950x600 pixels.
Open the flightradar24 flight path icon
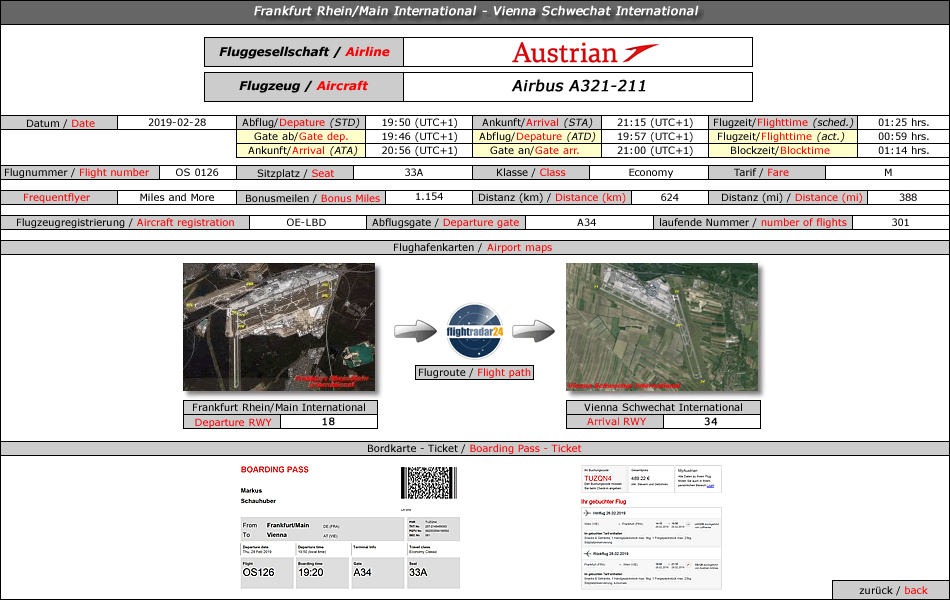point(475,331)
